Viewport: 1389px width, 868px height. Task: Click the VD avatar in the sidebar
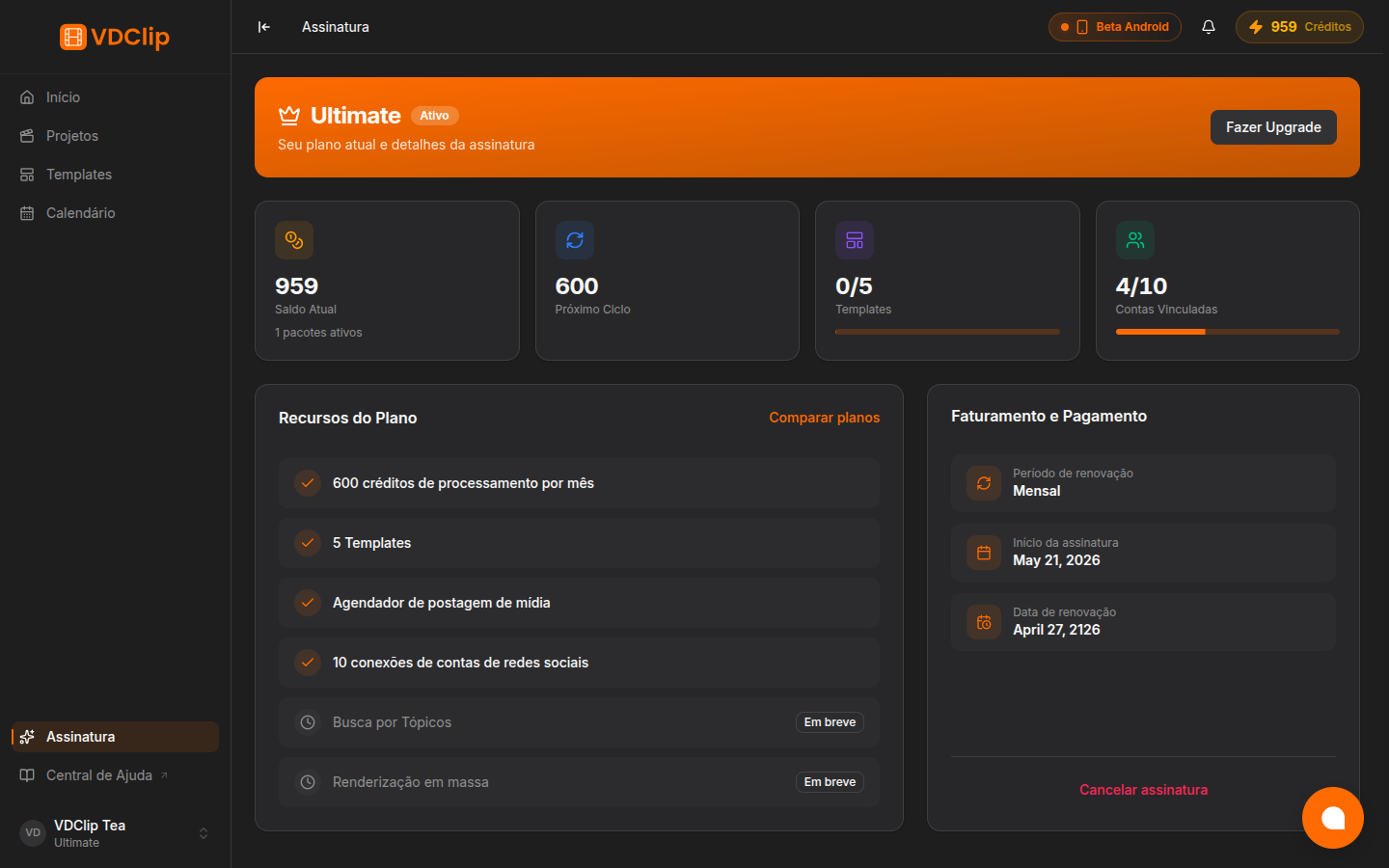click(x=33, y=833)
